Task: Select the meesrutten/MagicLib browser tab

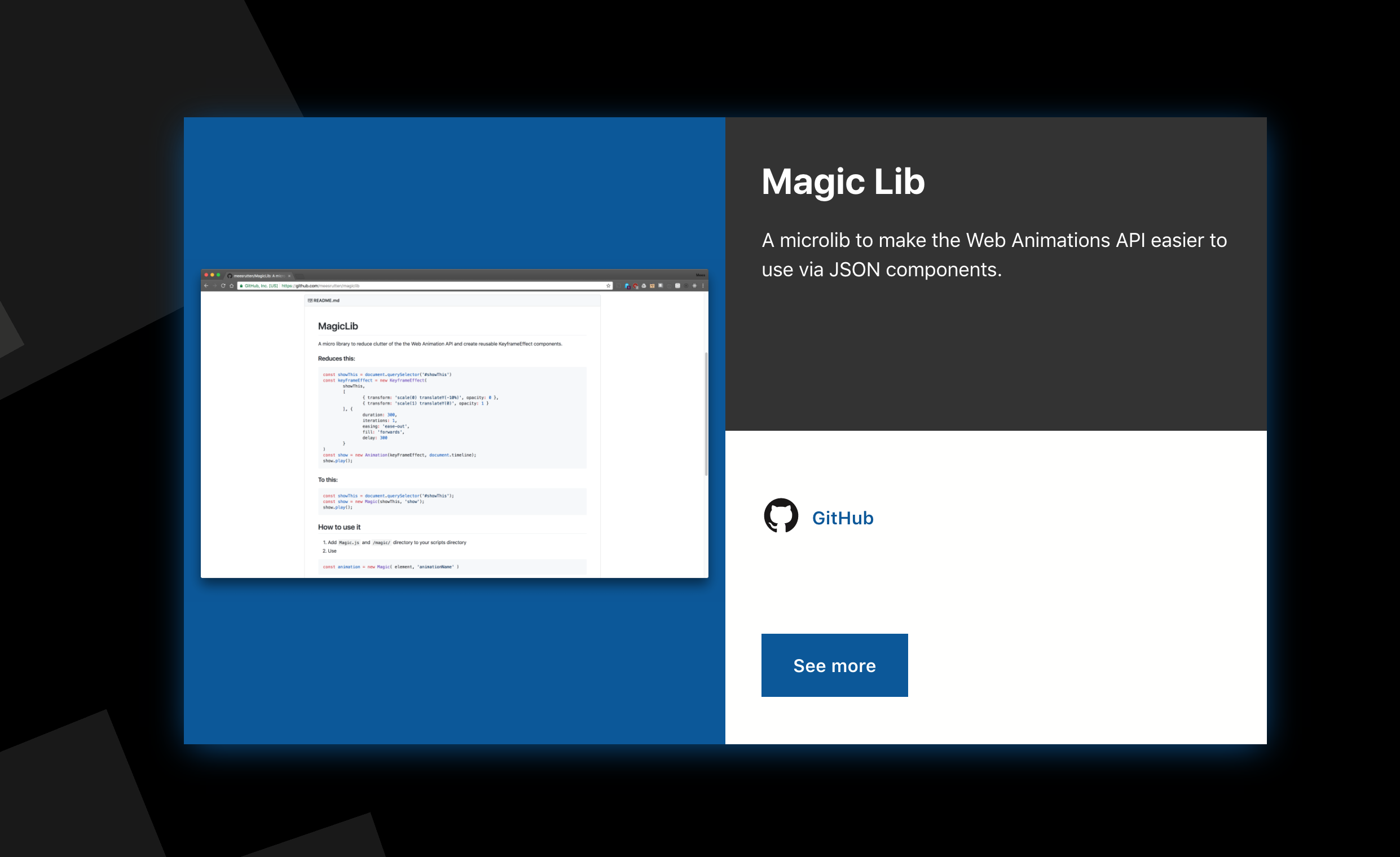Action: tap(258, 276)
